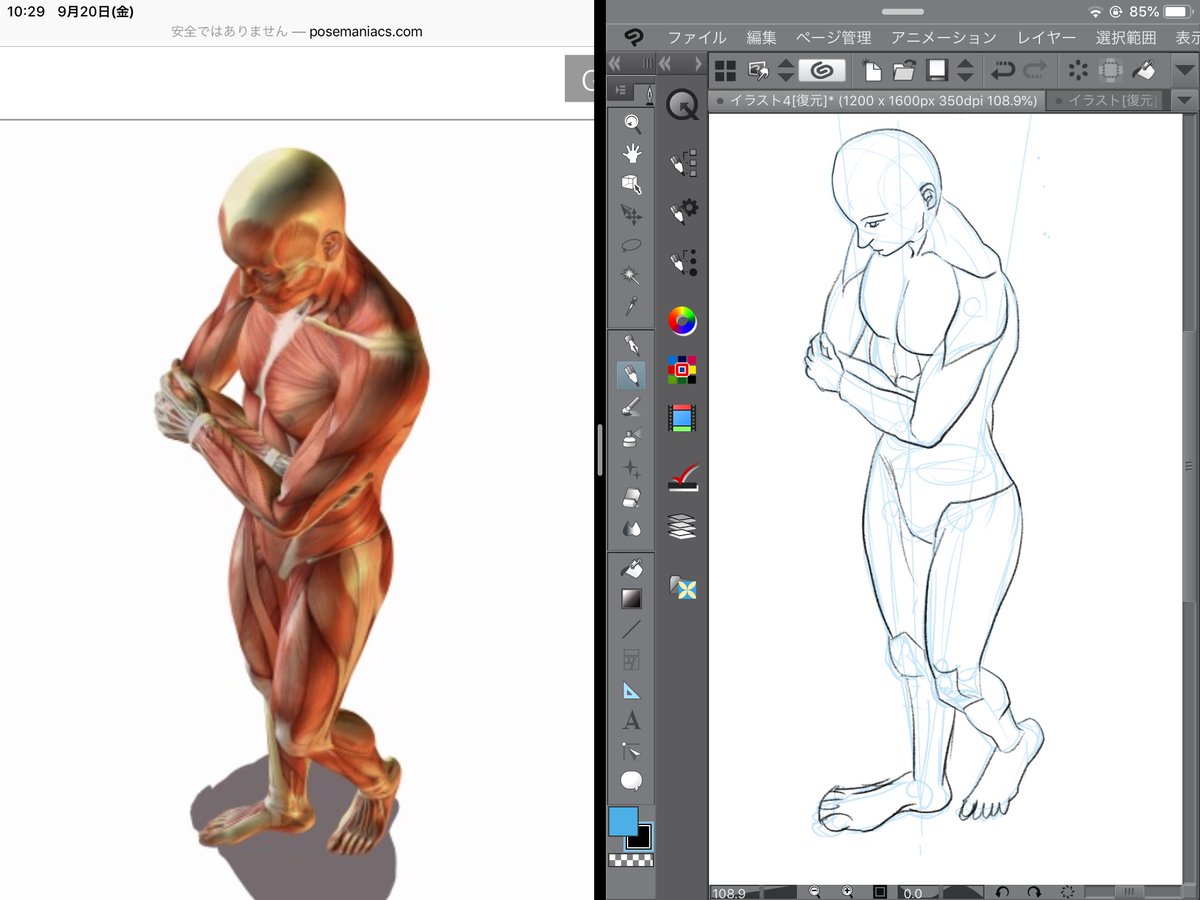The height and width of the screenshot is (900, 1200).
Task: Open the Clip Studio logo menu
Action: [633, 38]
